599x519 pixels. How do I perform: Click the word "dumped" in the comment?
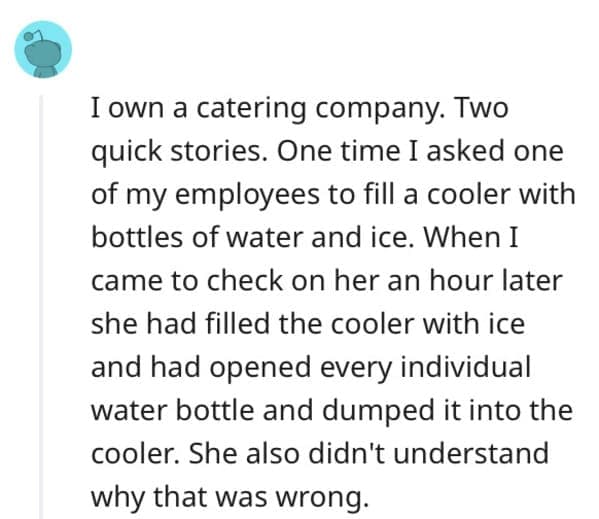click(x=378, y=411)
